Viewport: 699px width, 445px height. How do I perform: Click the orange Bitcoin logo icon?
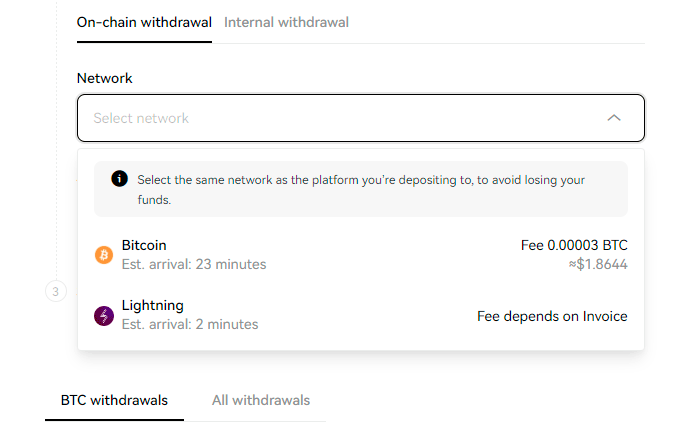click(x=104, y=255)
